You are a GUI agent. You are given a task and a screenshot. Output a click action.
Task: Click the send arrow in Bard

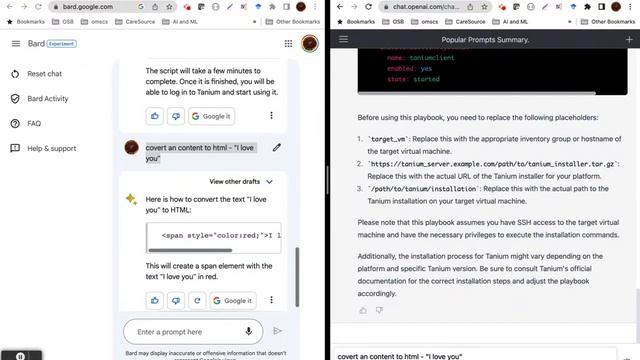pos(278,331)
